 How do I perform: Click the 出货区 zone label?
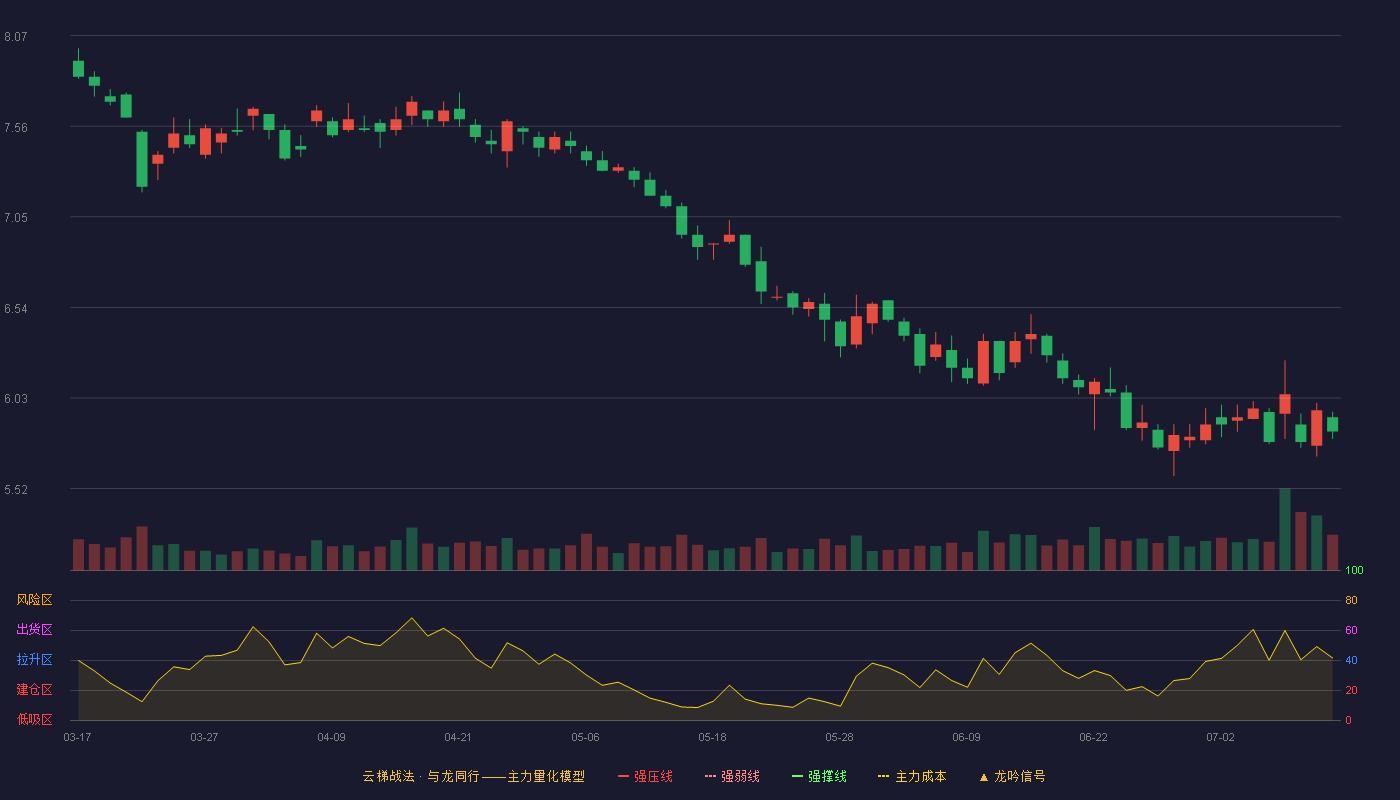[35, 630]
